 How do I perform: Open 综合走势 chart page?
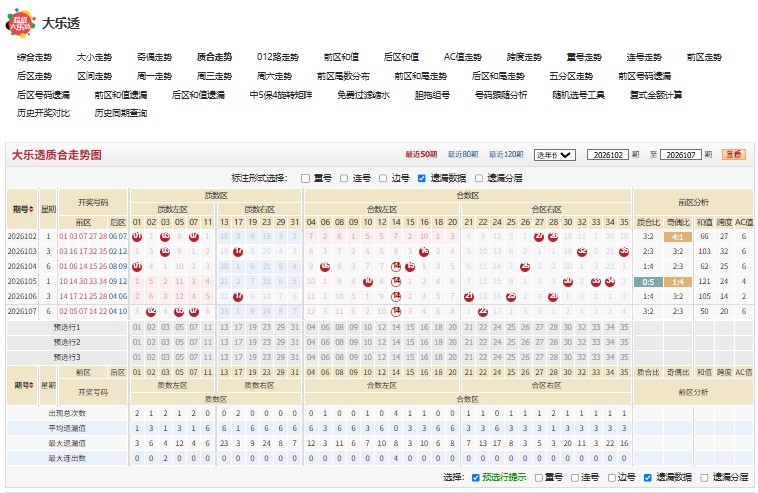(34, 57)
